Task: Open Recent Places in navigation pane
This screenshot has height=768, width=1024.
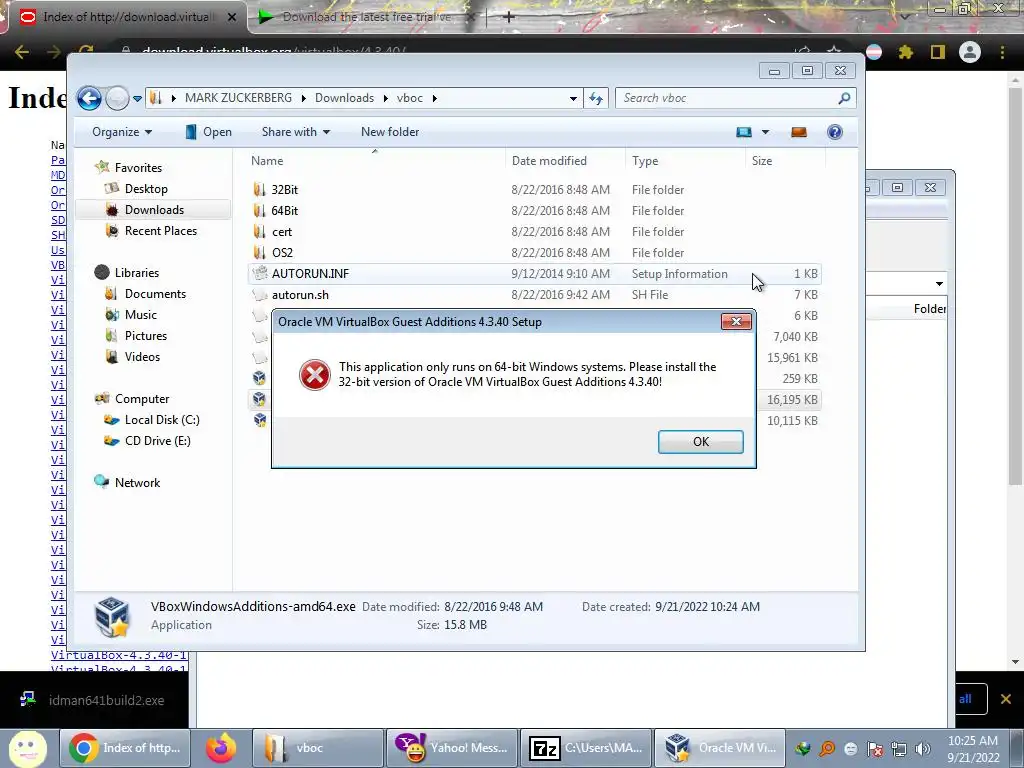Action: tap(161, 231)
